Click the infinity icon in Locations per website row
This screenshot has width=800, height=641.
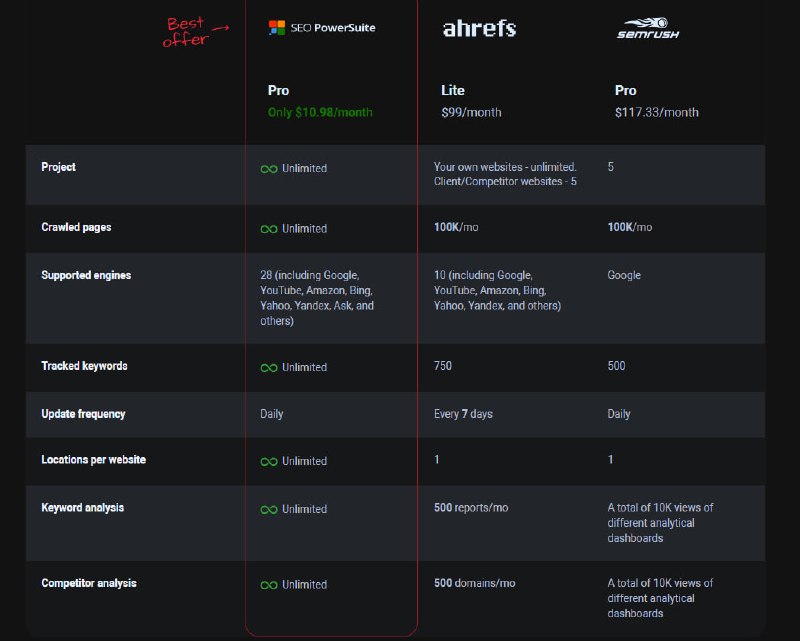269,462
